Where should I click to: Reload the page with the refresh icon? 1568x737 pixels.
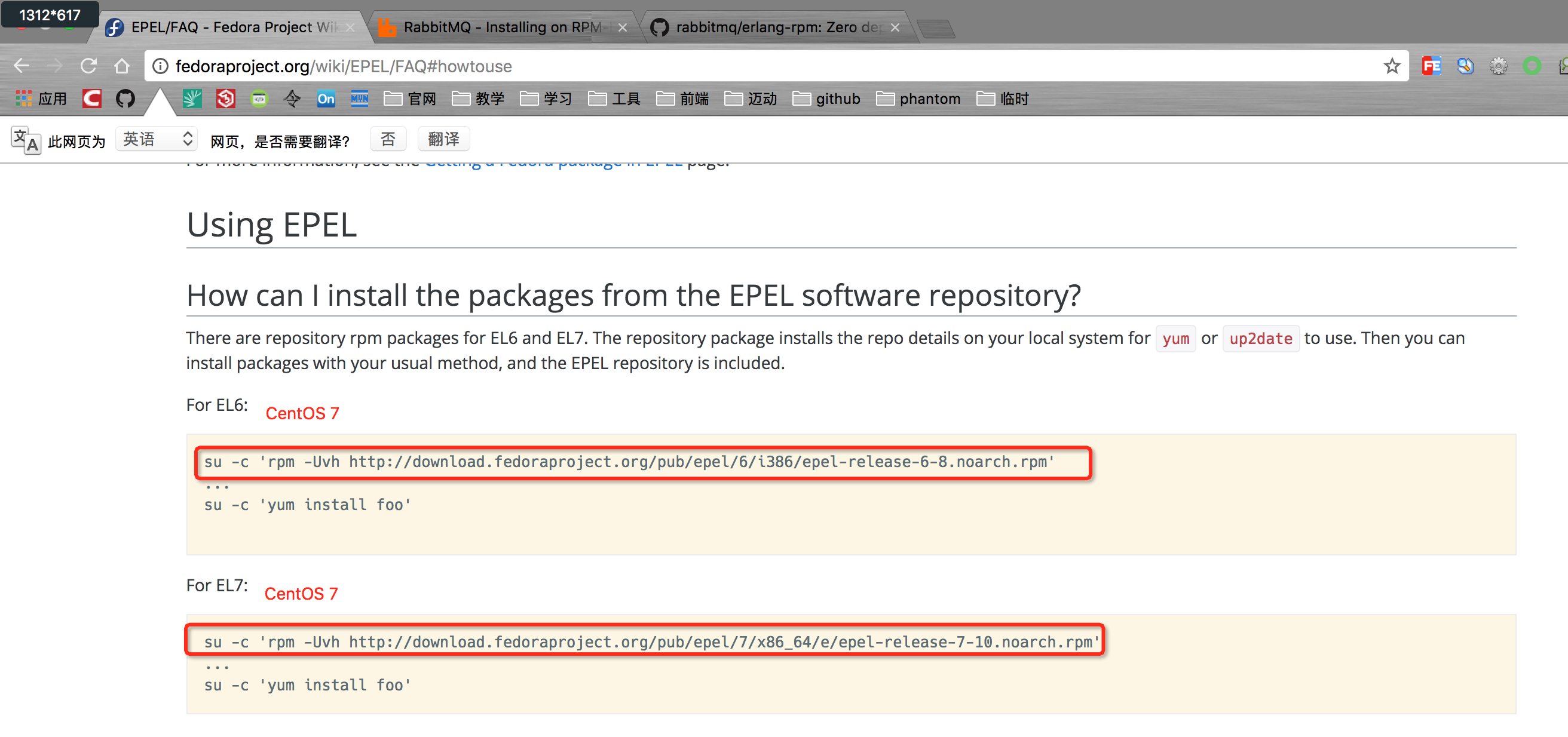tap(89, 66)
